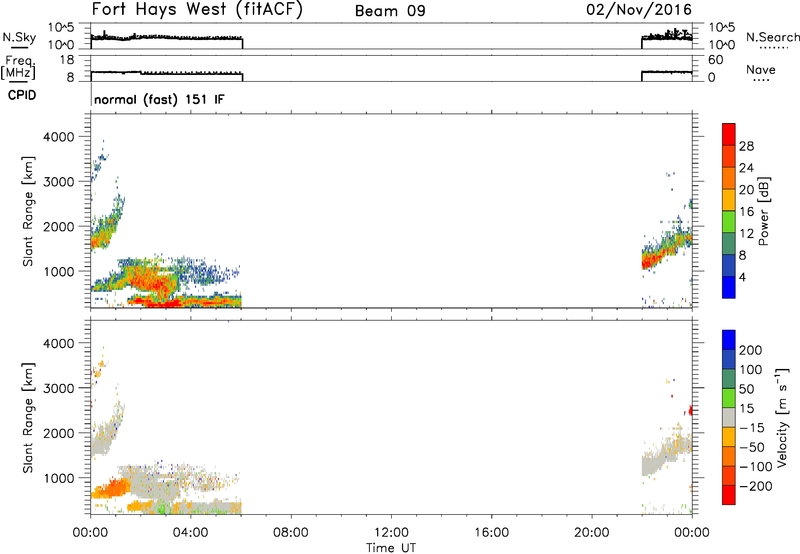
Task: Click the 'Velocity [m s⁻¹]' colorbar label
Action: pos(782,418)
